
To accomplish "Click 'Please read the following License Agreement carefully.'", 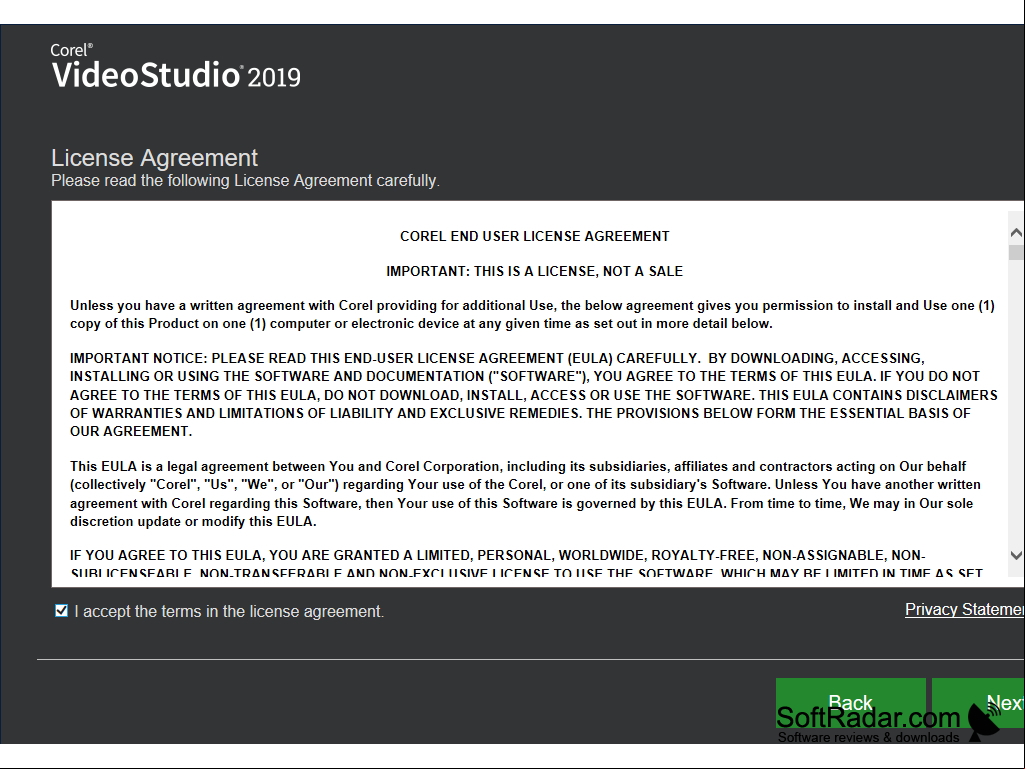I will (x=245, y=180).
